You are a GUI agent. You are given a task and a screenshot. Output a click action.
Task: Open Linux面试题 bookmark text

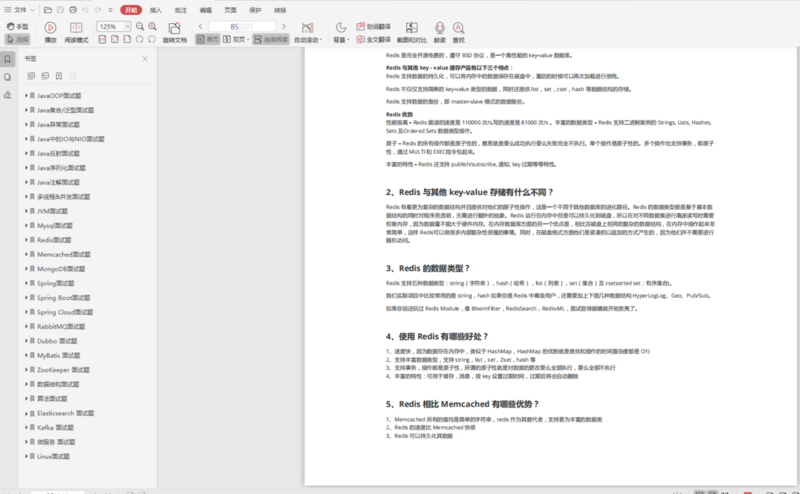pyautogui.click(x=53, y=456)
